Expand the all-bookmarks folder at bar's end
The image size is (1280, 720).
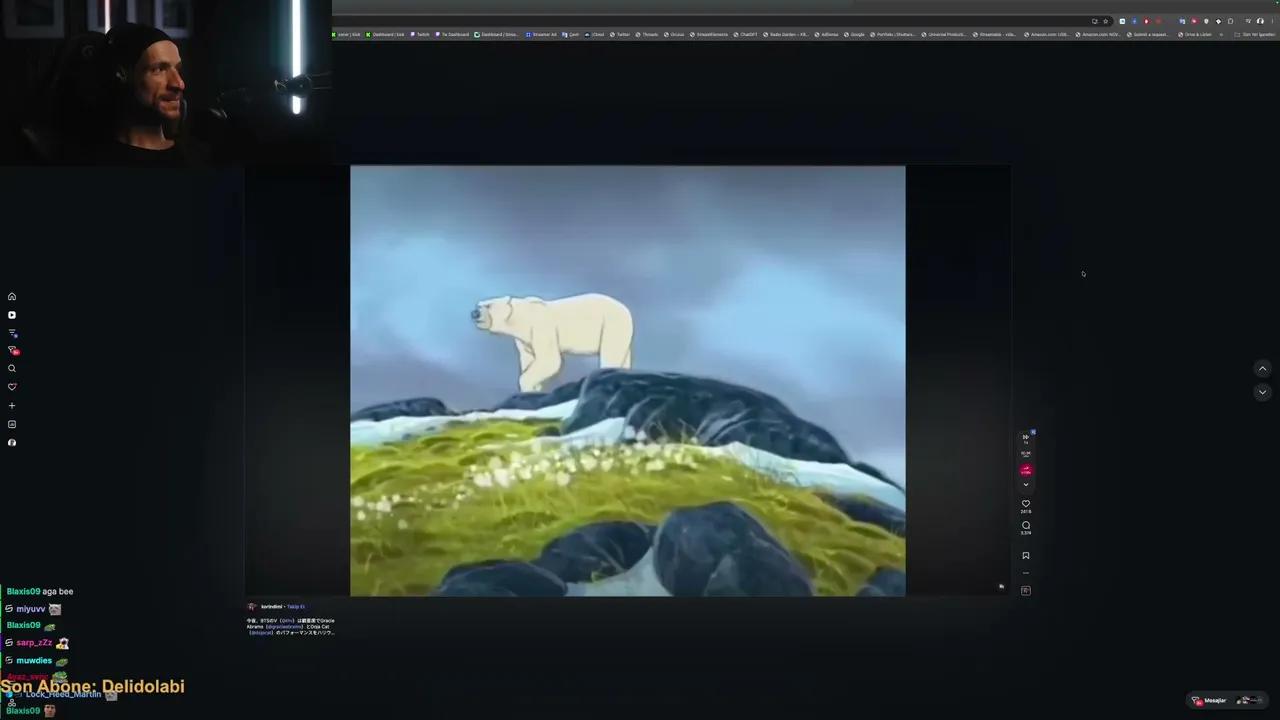point(1255,35)
